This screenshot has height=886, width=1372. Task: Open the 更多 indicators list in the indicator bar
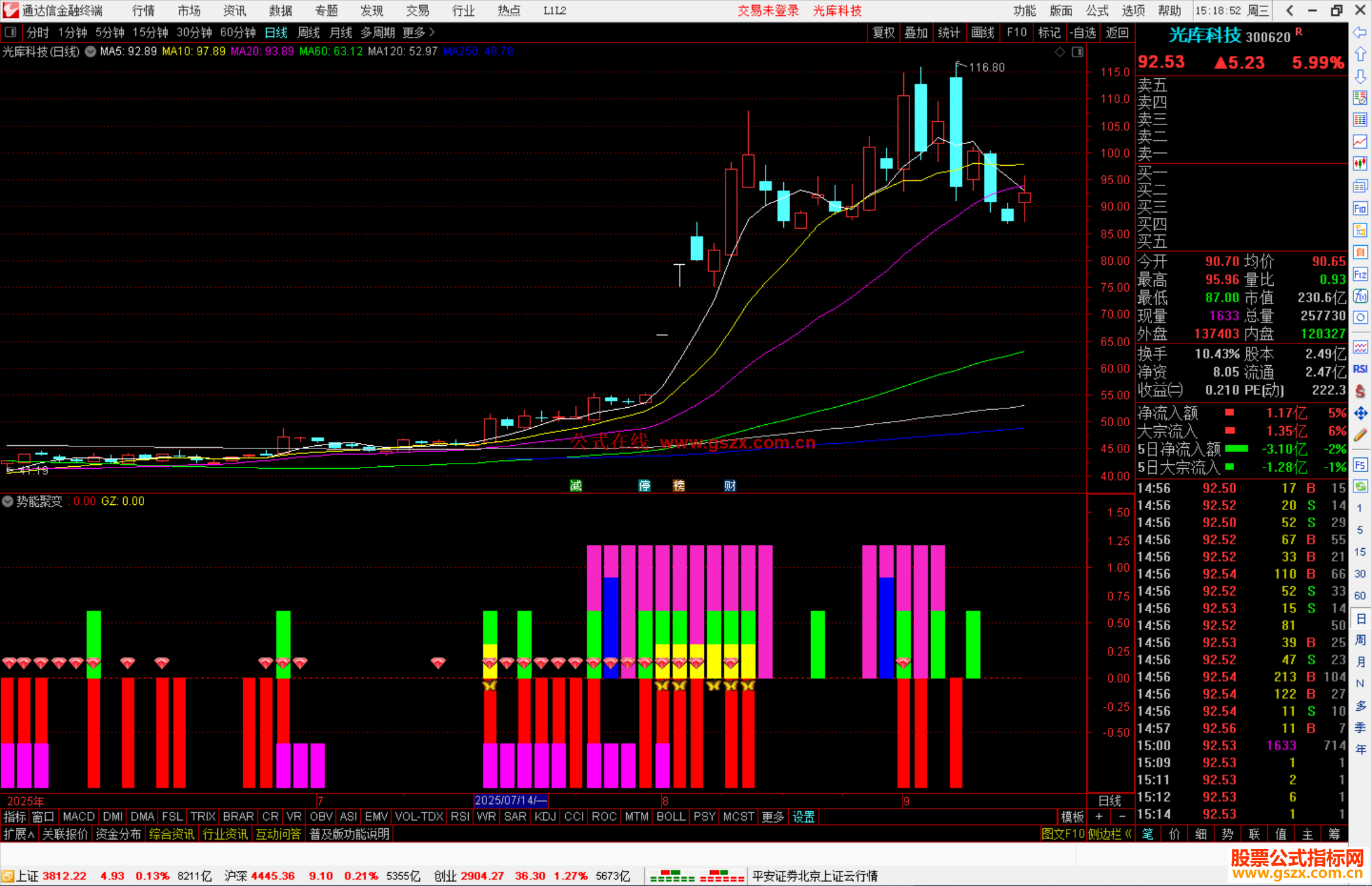pyautogui.click(x=773, y=817)
